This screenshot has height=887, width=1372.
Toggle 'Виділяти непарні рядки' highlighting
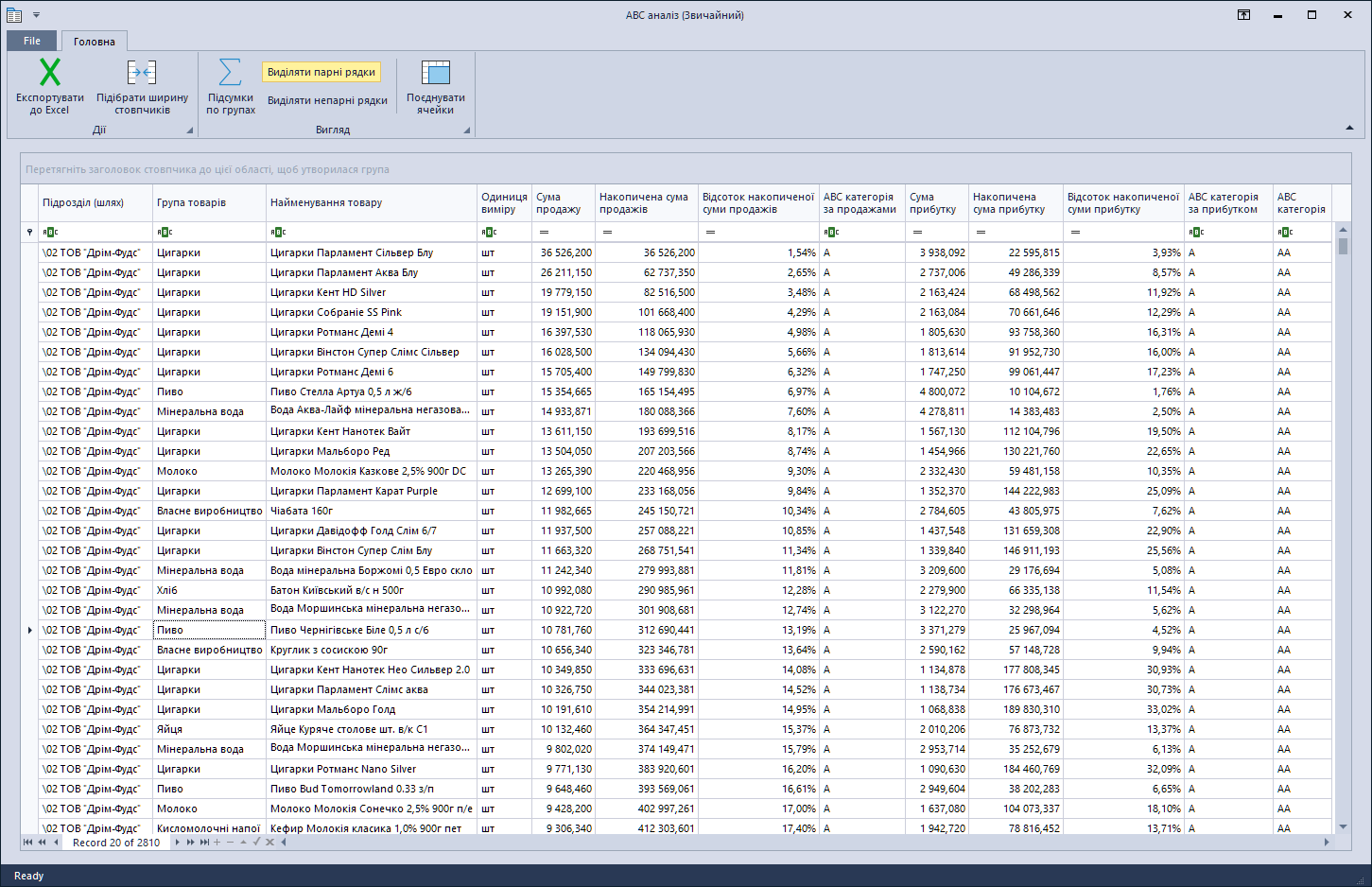click(327, 100)
